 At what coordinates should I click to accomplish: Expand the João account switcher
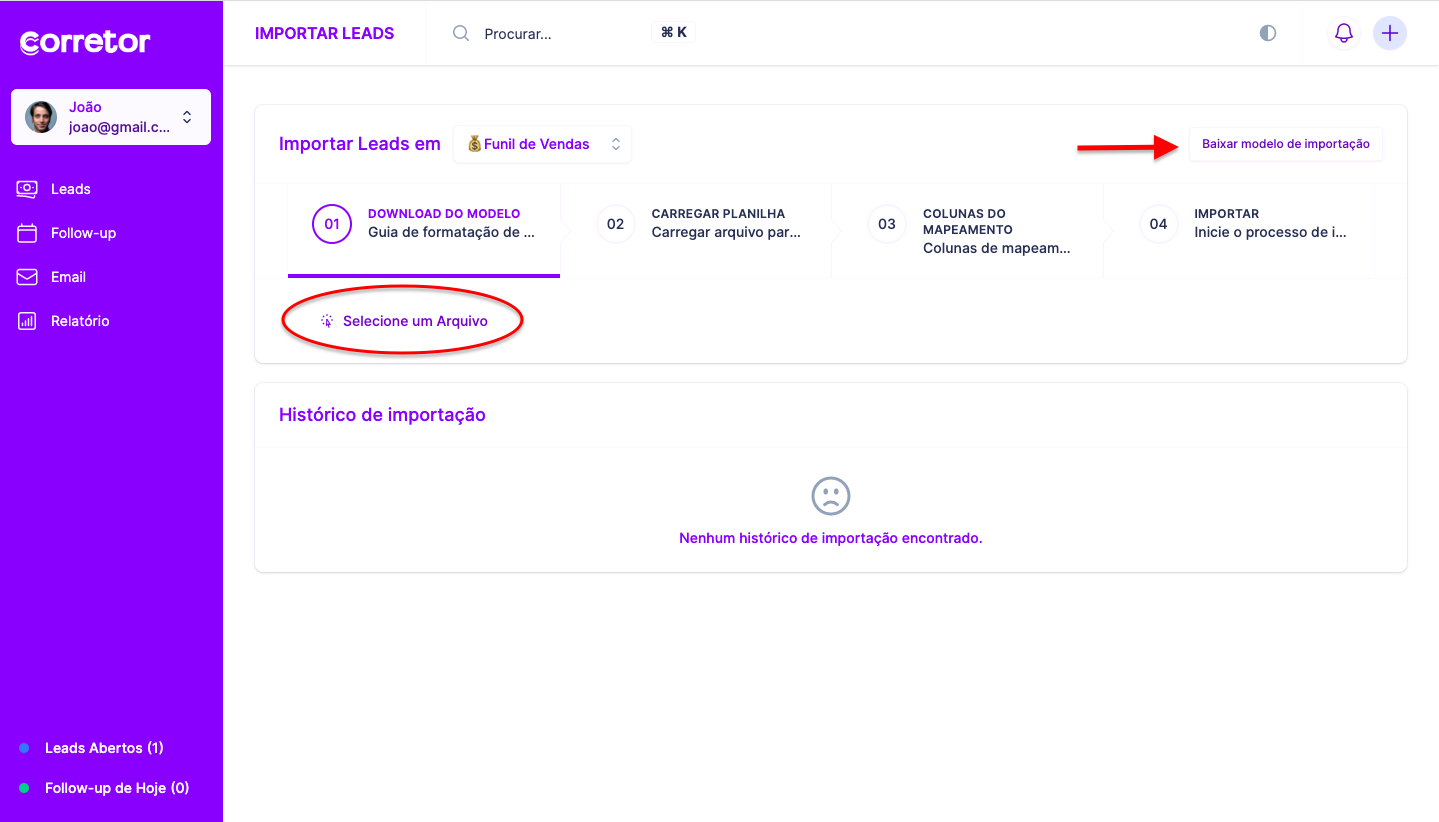[x=187, y=117]
